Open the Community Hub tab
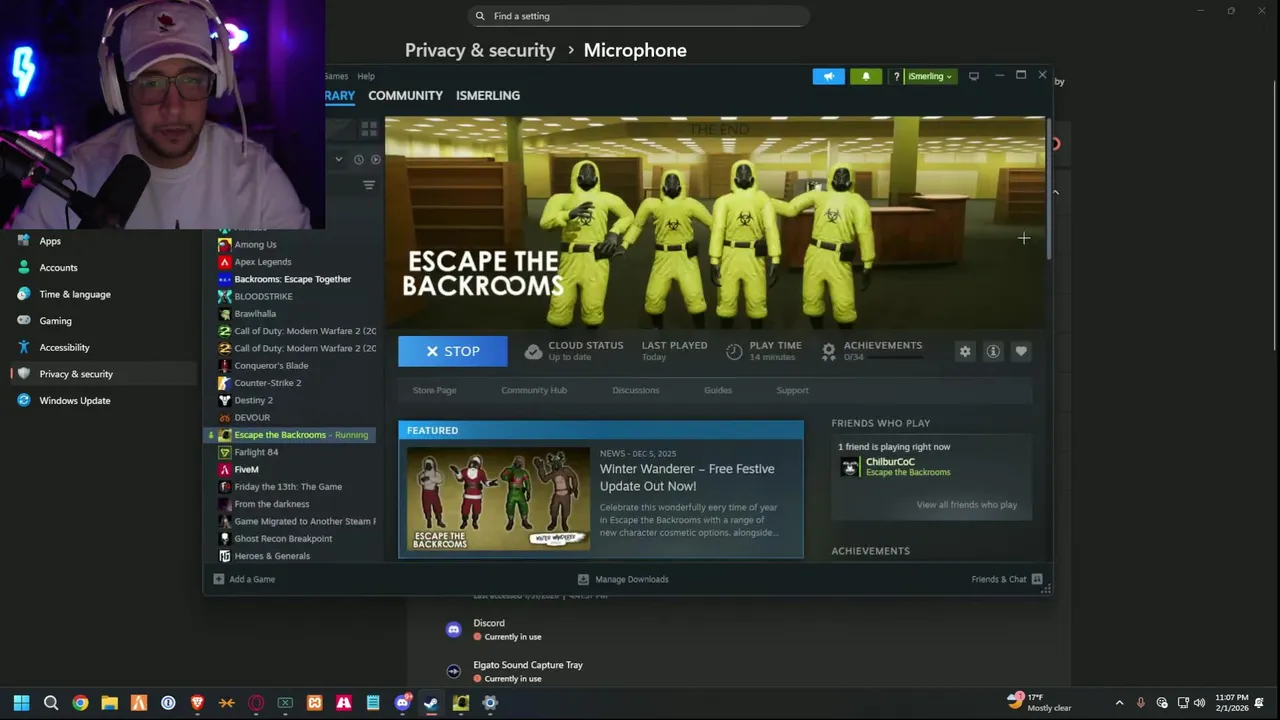1280x720 pixels. coord(534,390)
